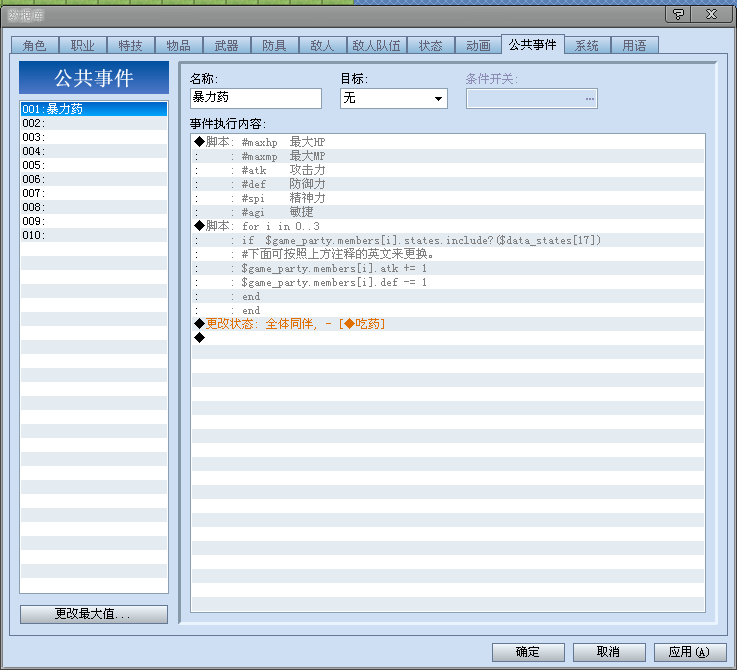This screenshot has width=737, height=670.
Task: Select the '#agi 敏捷' comment line
Action: (x=448, y=212)
